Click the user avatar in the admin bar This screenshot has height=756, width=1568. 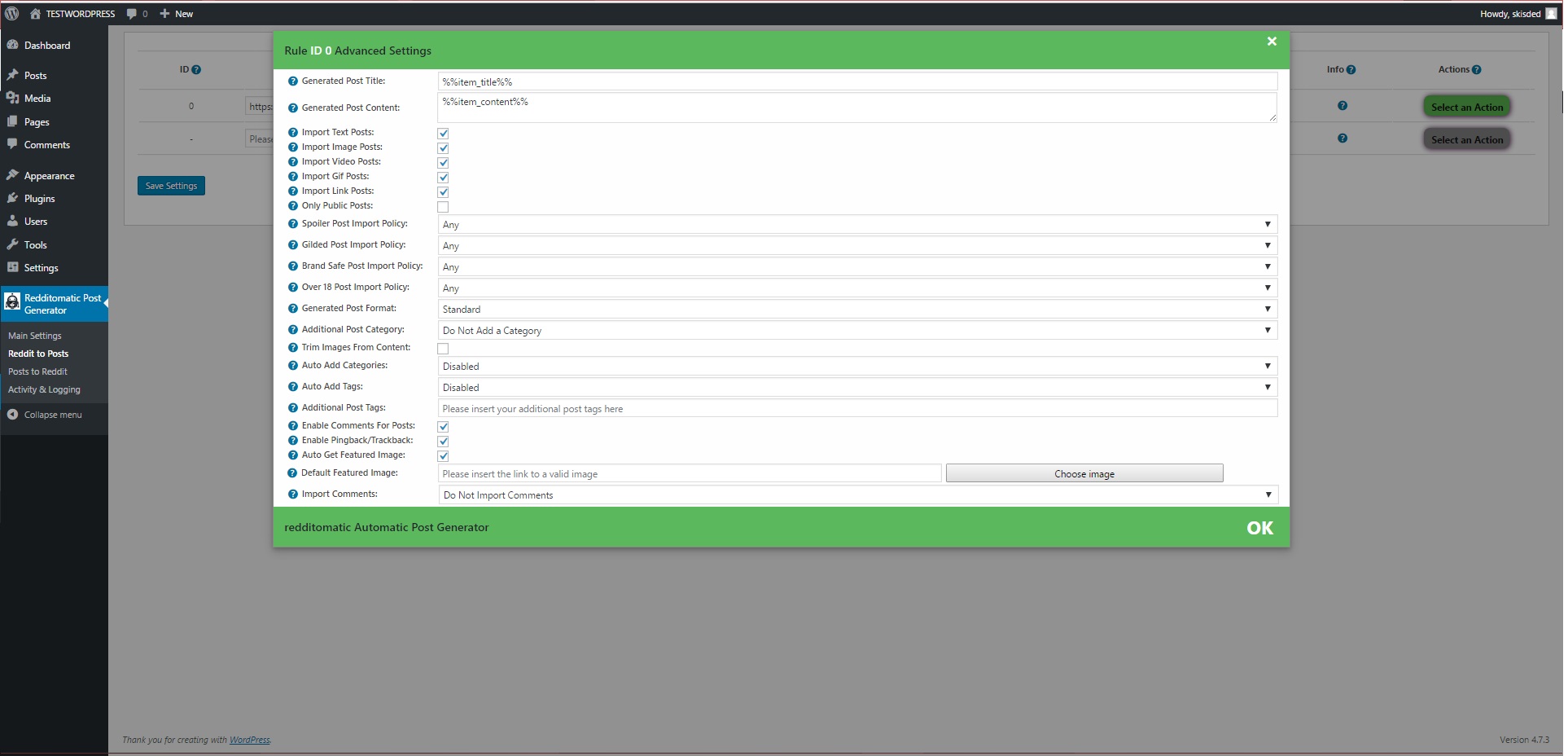[1551, 14]
